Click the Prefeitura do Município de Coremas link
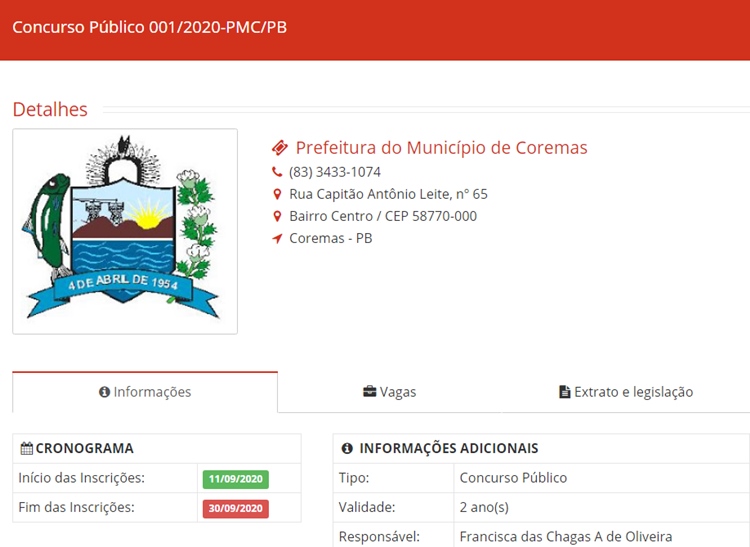This screenshot has height=547, width=750. click(441, 148)
